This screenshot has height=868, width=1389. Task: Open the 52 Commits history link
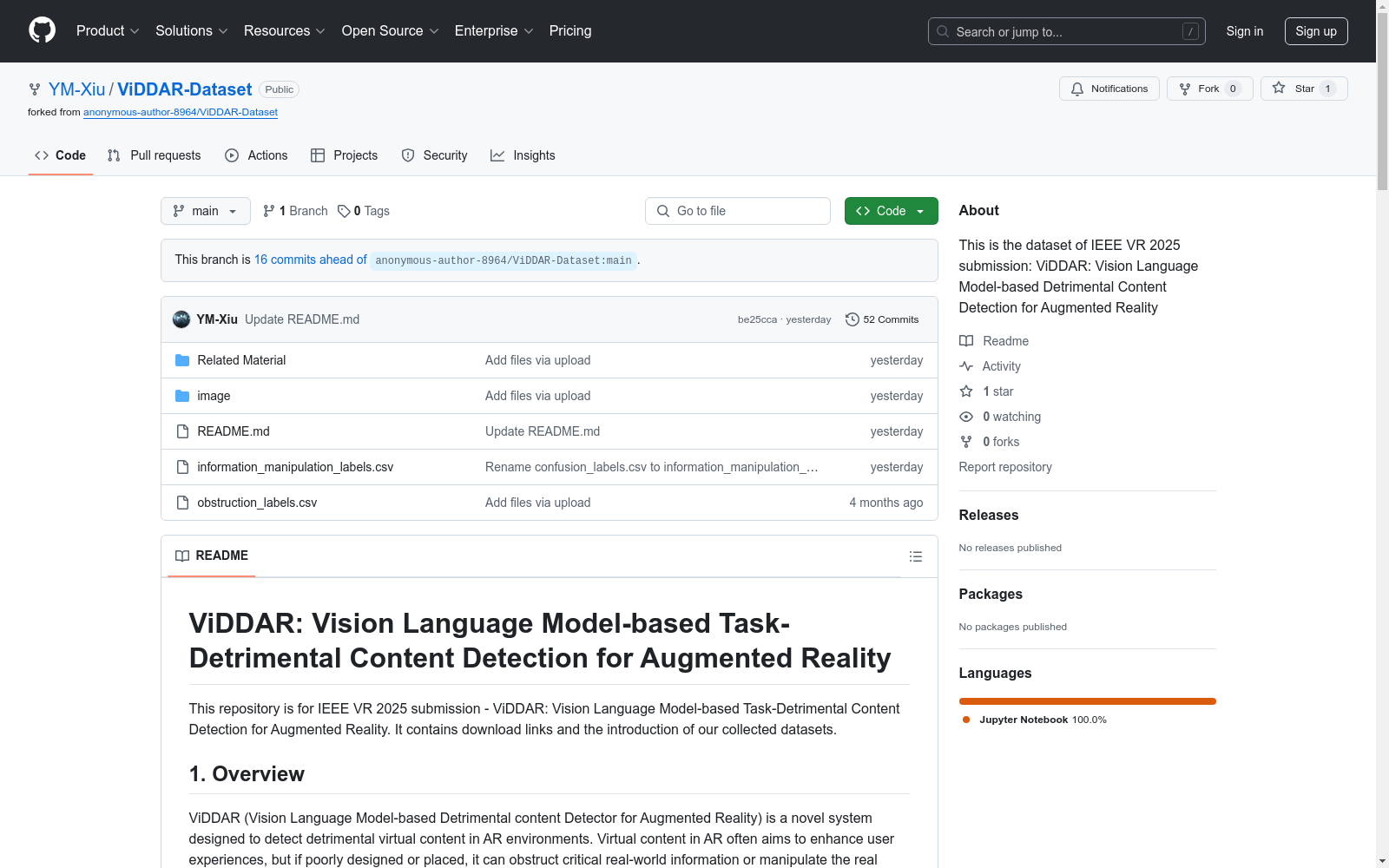pos(882,319)
